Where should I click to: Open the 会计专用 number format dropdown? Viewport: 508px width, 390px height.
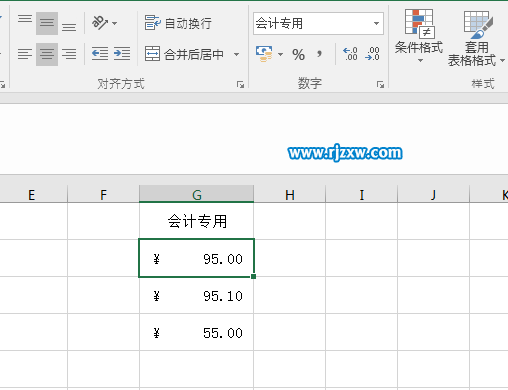pos(376,23)
